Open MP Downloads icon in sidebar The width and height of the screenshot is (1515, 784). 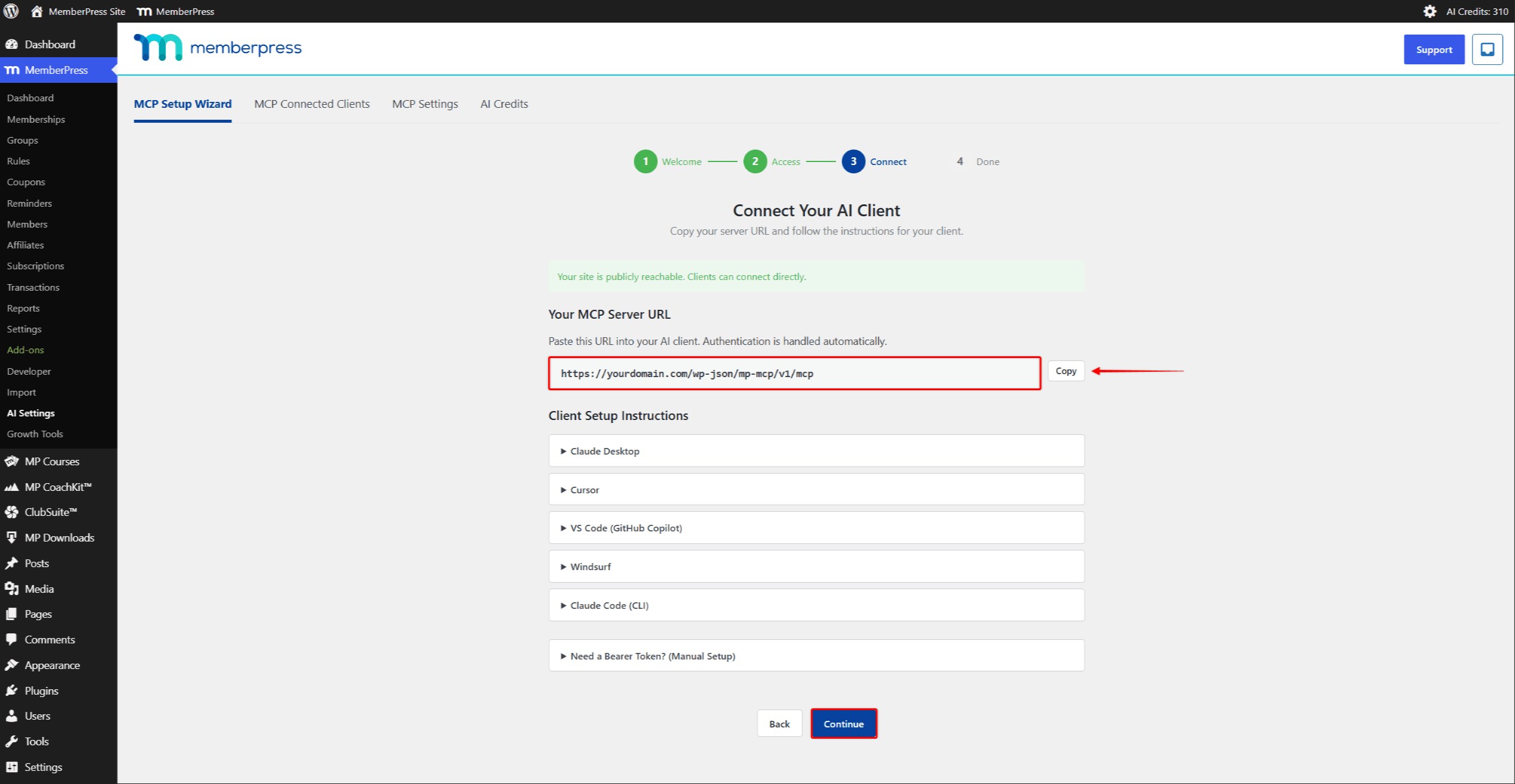tap(11, 537)
